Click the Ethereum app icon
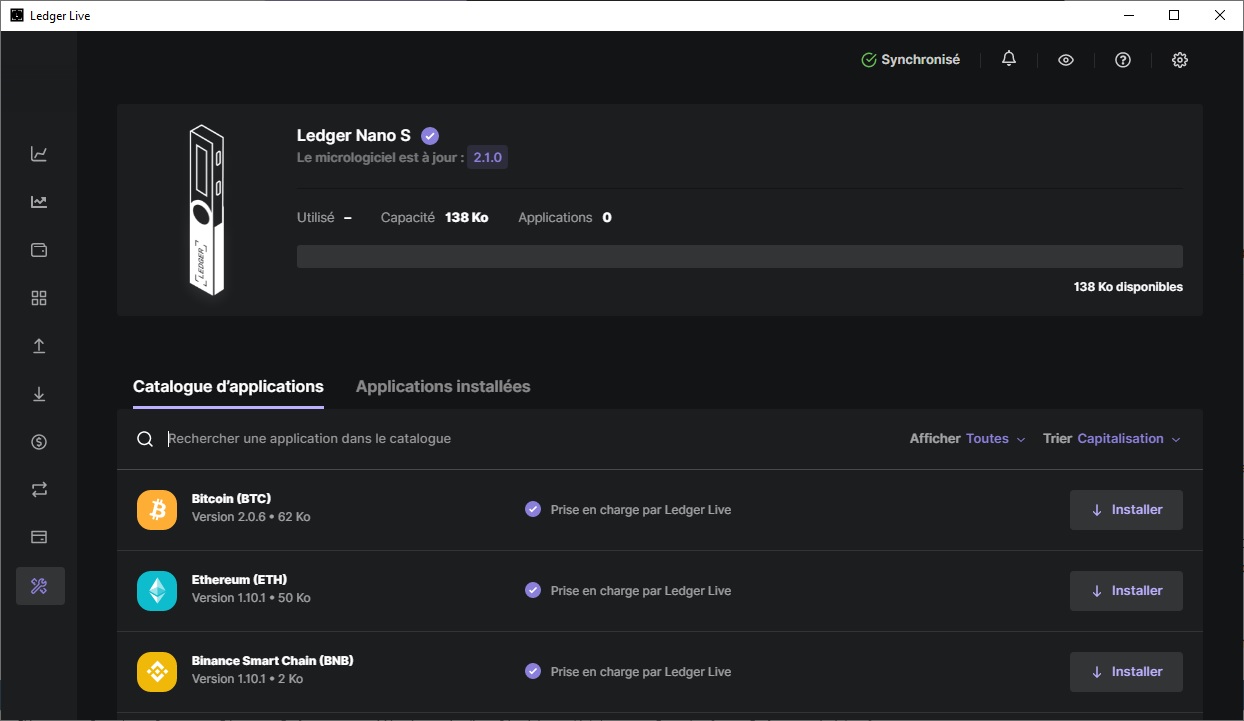 (x=157, y=591)
